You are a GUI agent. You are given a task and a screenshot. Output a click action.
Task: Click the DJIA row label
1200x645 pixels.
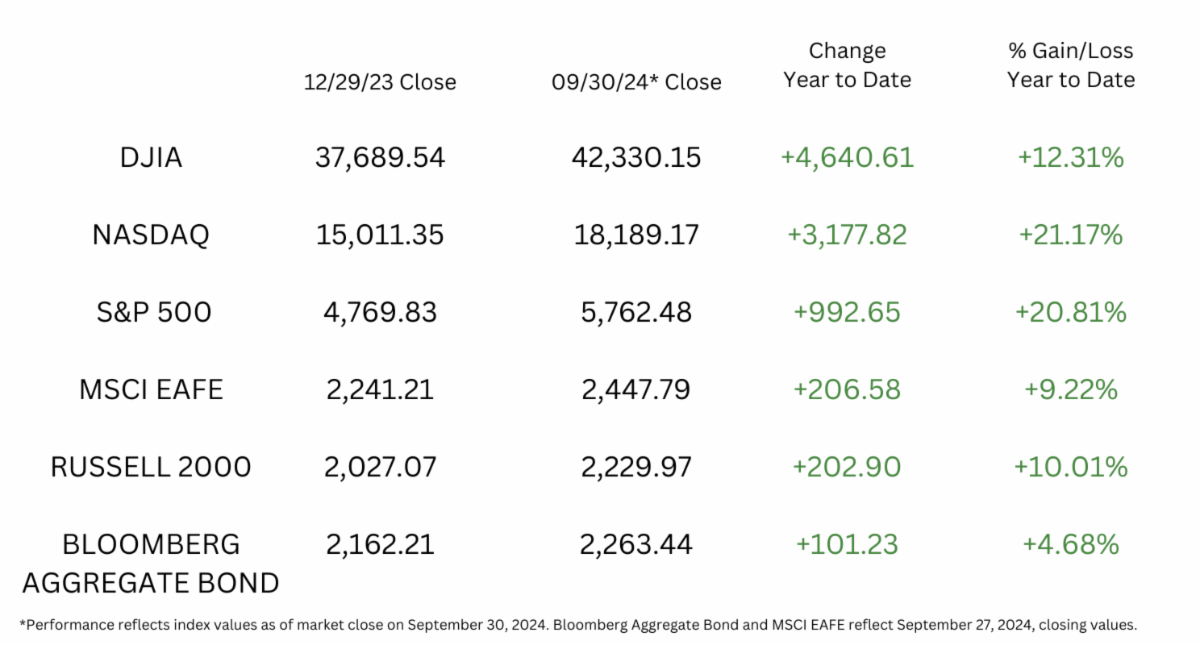(x=150, y=157)
